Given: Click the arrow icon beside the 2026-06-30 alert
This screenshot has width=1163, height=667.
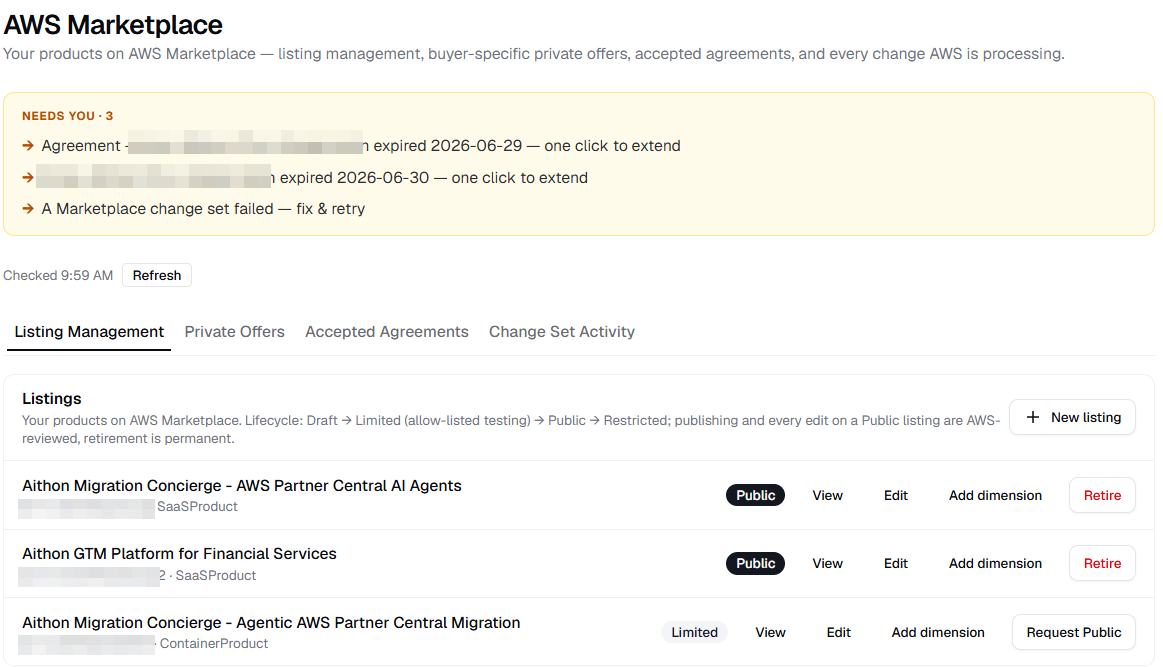Looking at the screenshot, I should tap(28, 178).
